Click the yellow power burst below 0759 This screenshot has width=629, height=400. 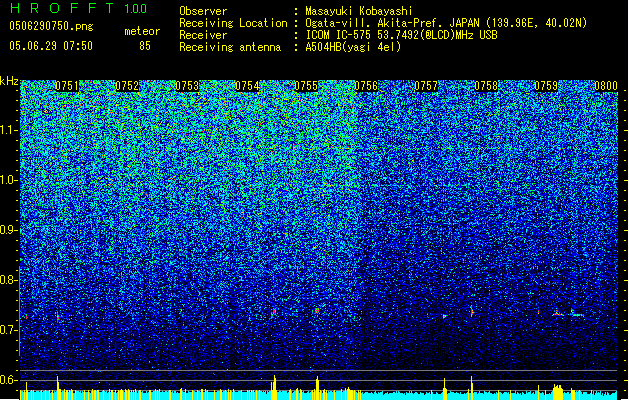(x=558, y=392)
